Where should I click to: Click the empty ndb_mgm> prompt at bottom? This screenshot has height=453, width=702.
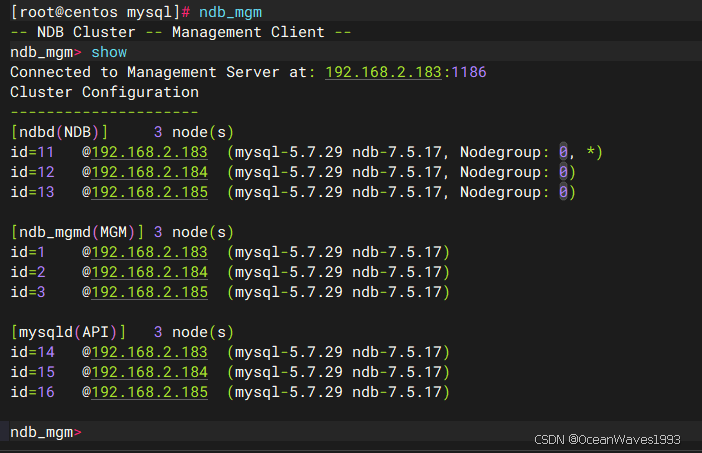(46, 432)
